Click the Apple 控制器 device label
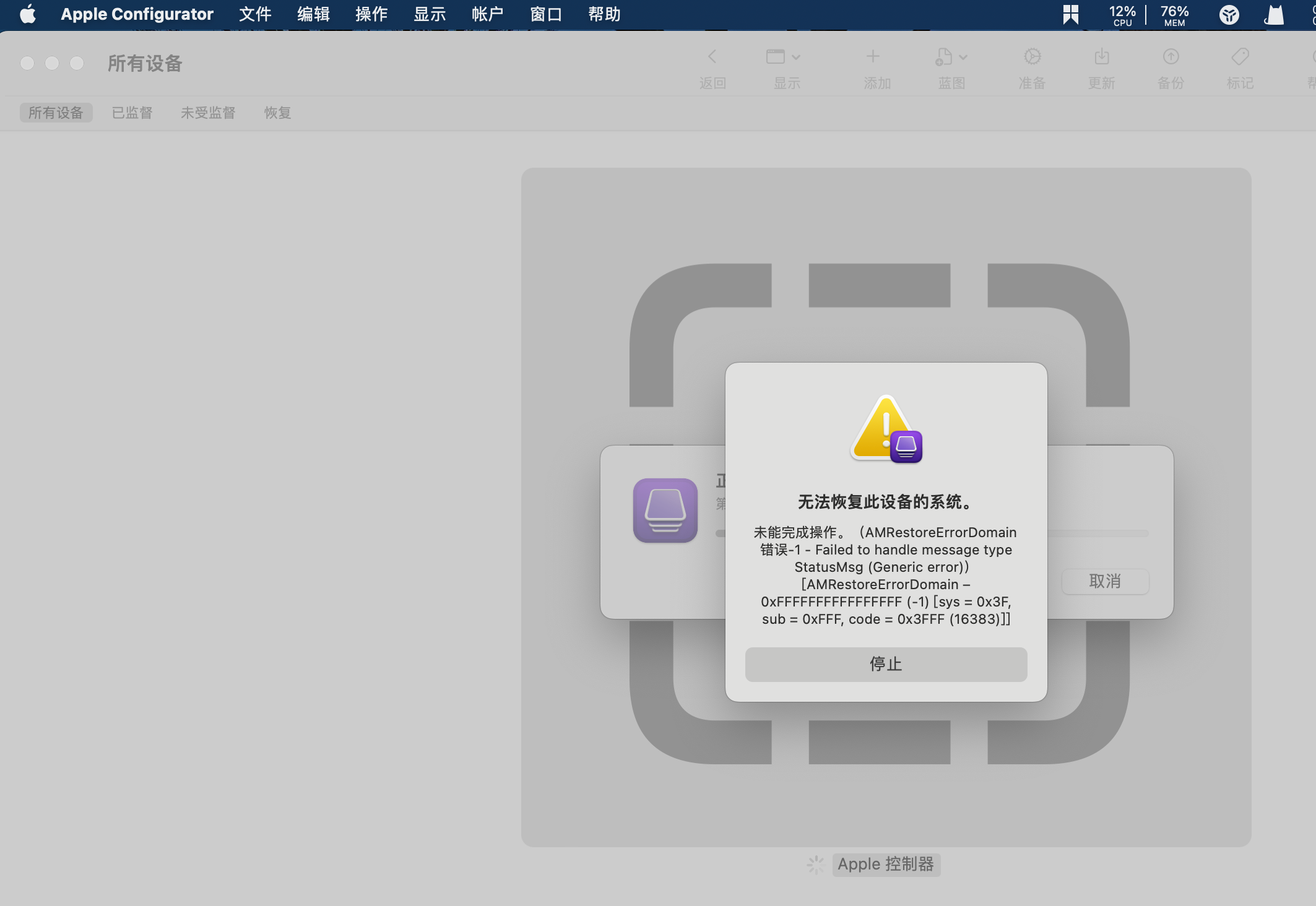The image size is (1316, 906). tap(885, 864)
